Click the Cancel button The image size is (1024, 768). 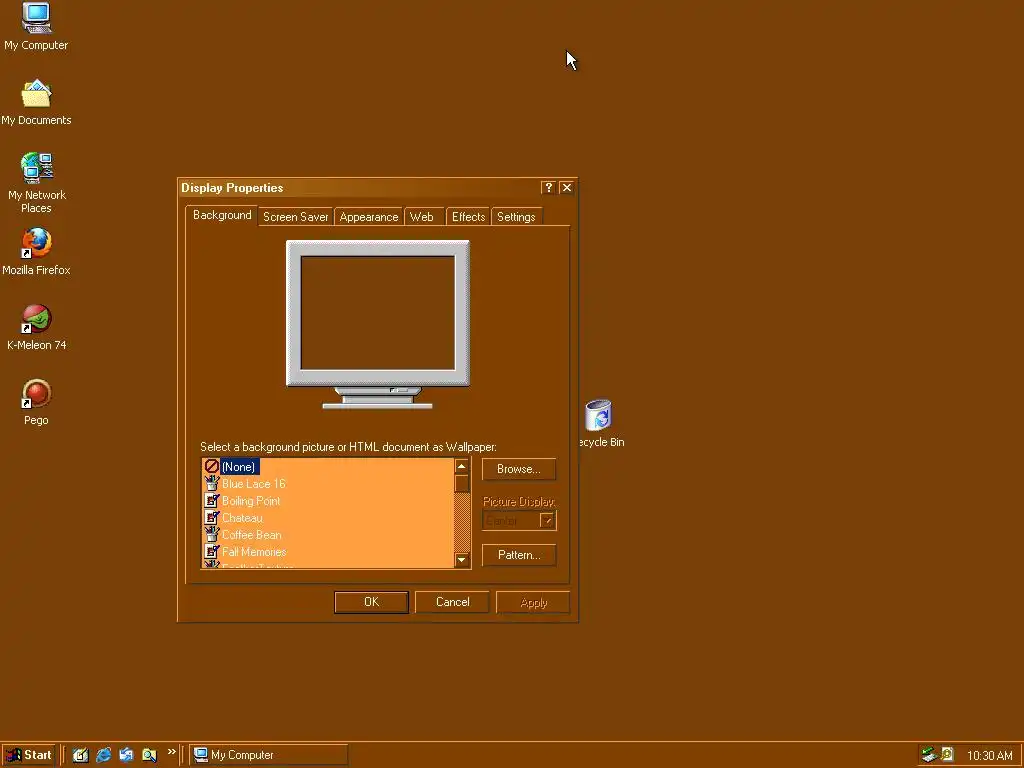pos(452,602)
